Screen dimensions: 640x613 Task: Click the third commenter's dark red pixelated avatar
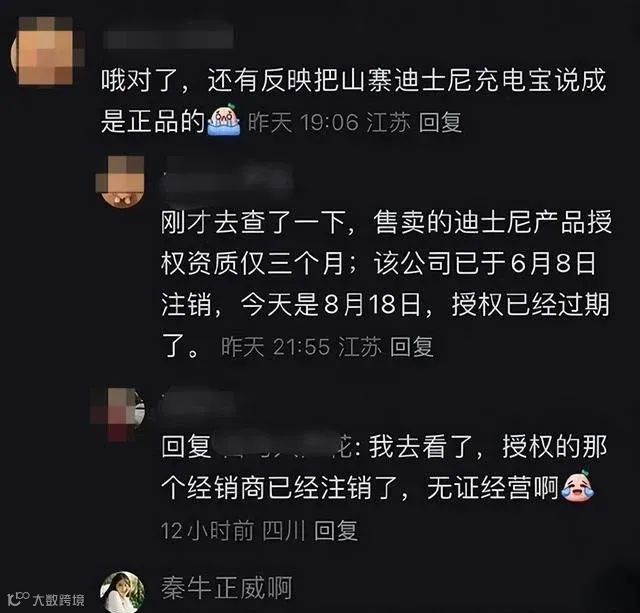118,414
